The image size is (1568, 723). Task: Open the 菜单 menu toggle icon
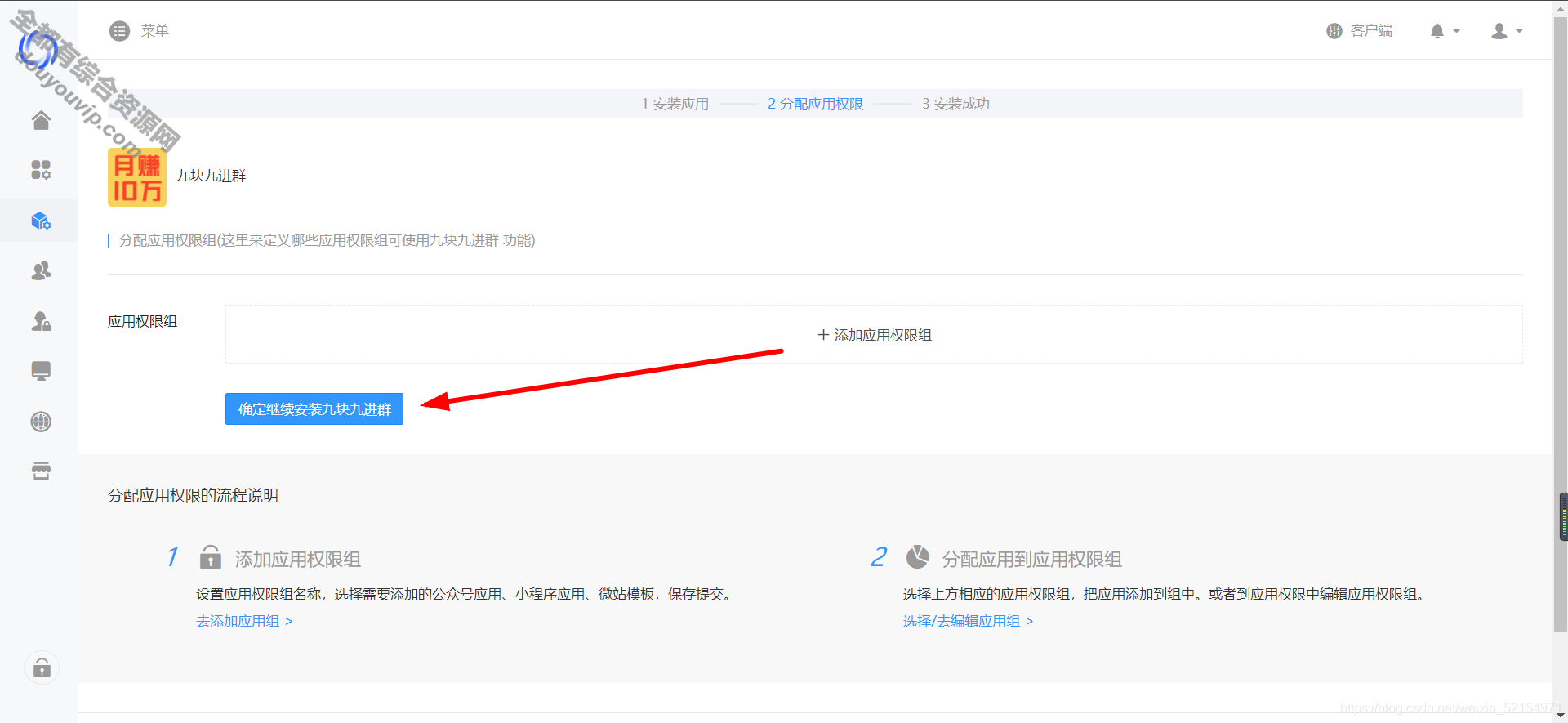click(x=120, y=31)
